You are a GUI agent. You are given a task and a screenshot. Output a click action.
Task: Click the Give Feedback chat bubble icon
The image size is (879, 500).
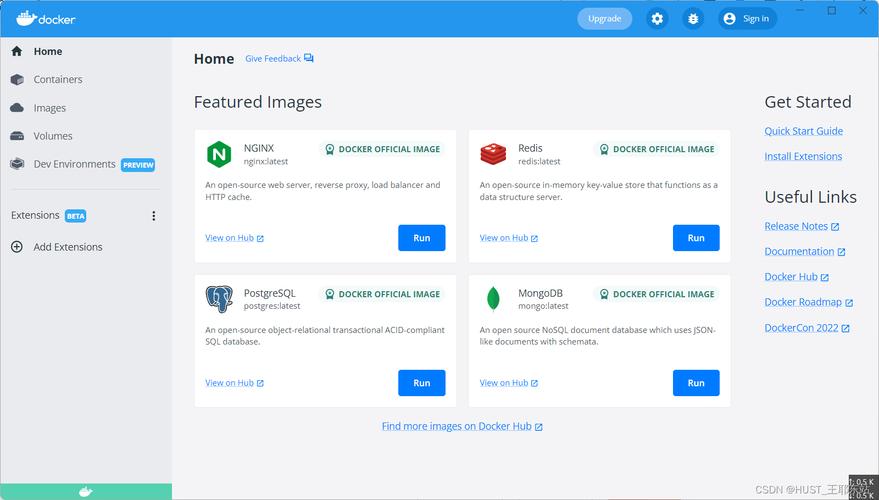[x=309, y=58]
